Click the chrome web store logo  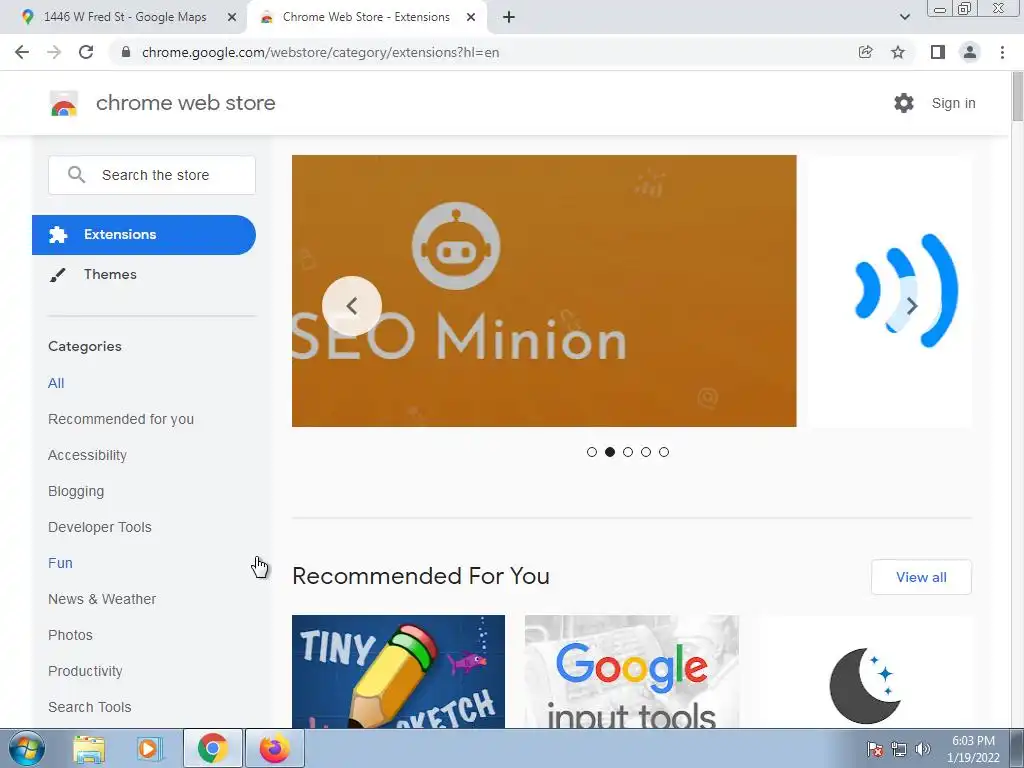(64, 103)
